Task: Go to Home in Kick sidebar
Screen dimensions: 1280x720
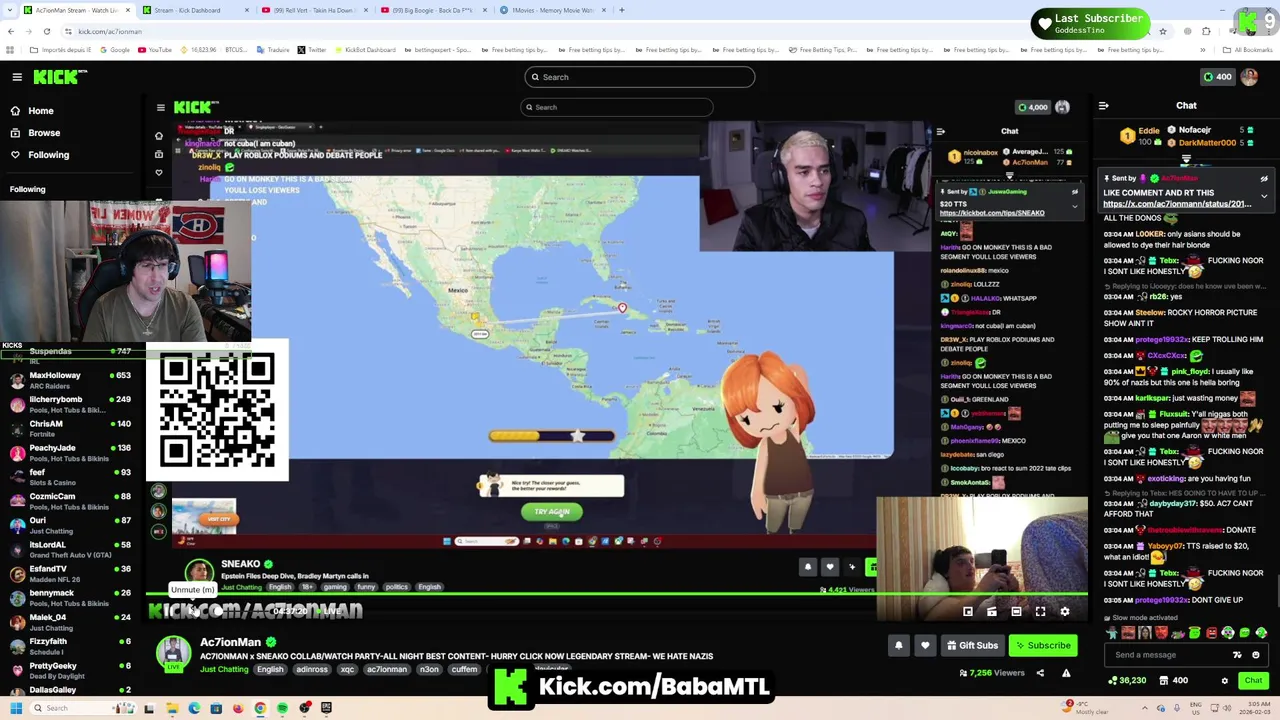Action: (41, 111)
